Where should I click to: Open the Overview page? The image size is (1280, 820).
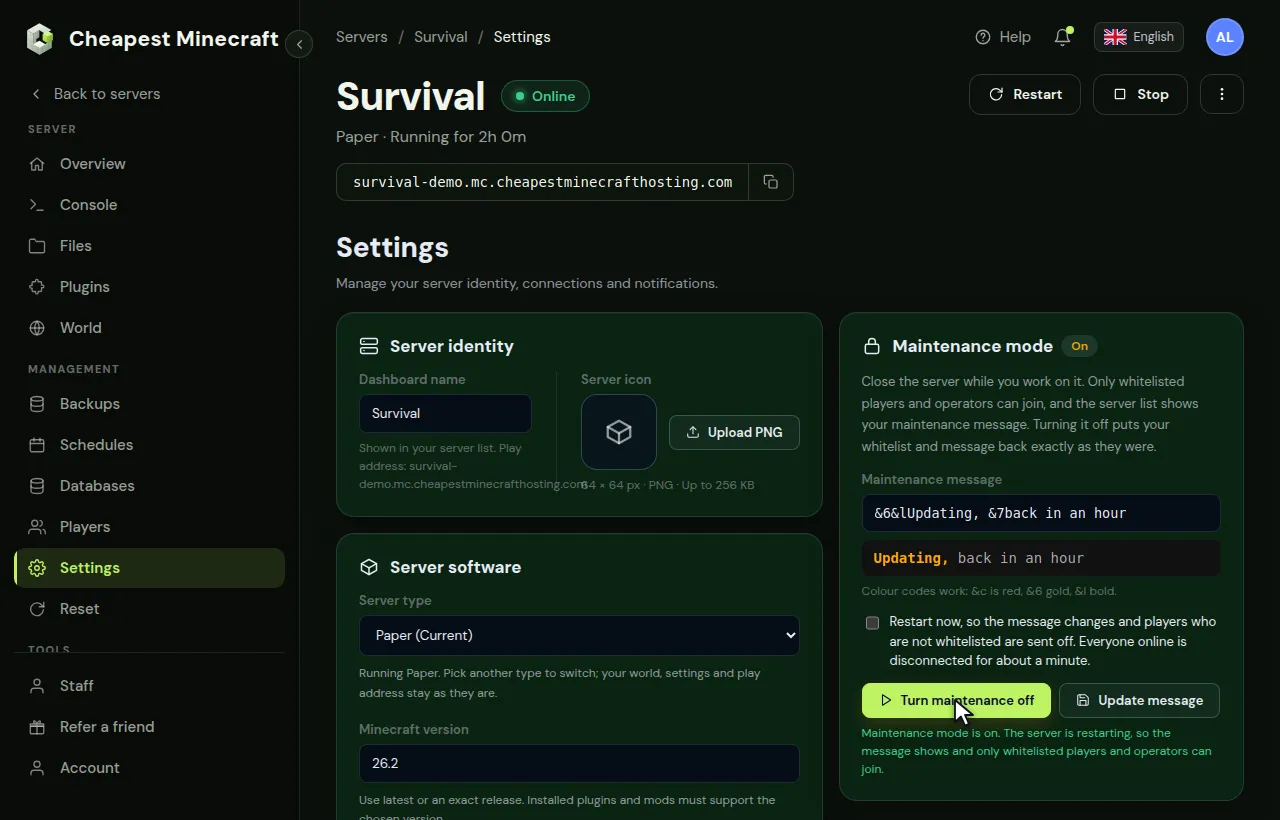click(149, 164)
